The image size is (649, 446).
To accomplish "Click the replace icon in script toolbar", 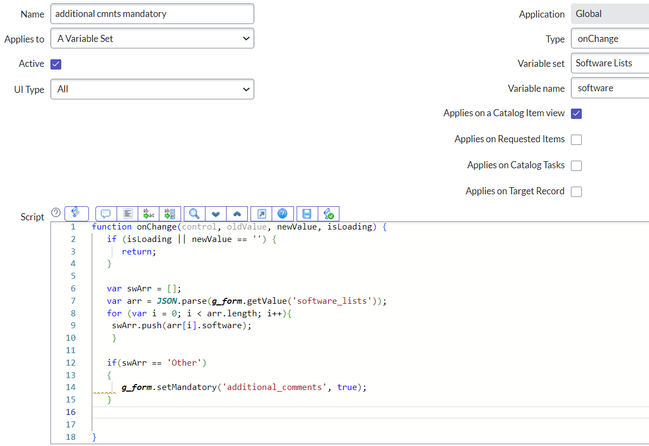I will tap(149, 213).
